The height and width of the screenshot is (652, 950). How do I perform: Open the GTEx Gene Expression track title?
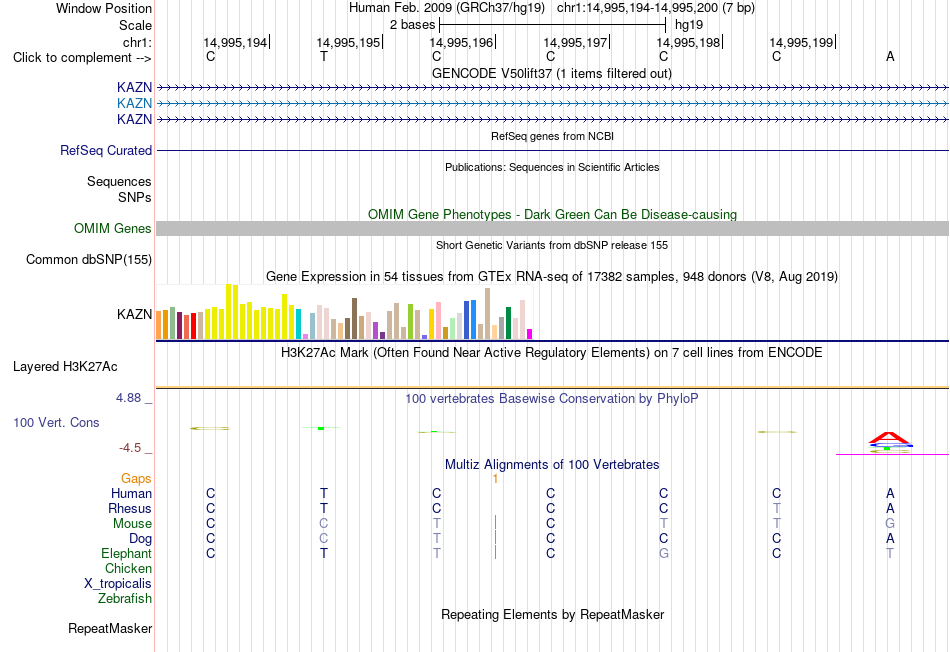click(552, 276)
